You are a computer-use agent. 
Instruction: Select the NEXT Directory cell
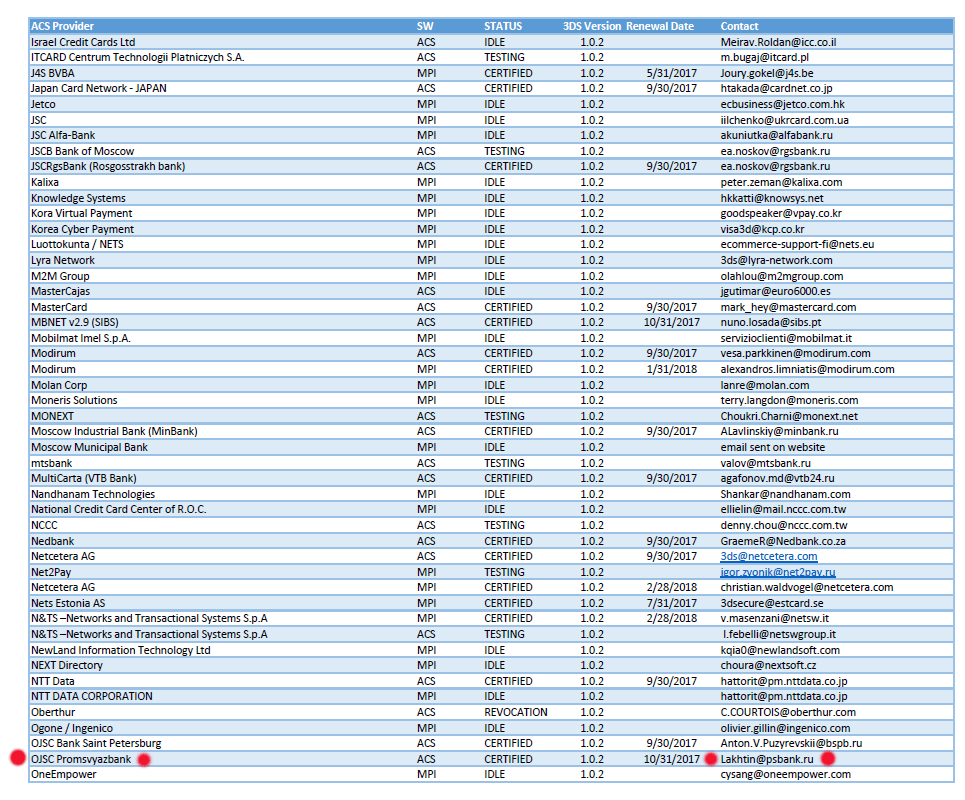[x=67, y=665]
